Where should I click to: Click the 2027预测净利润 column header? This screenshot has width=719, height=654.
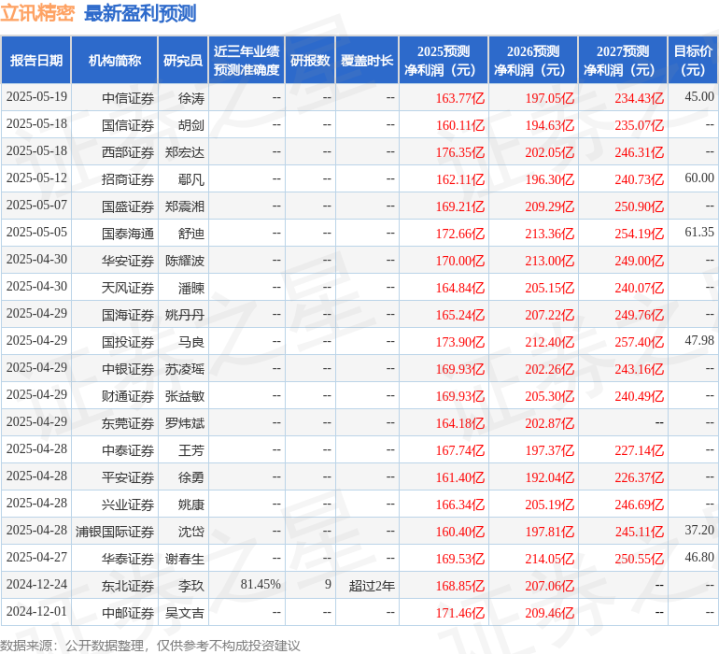coord(623,60)
